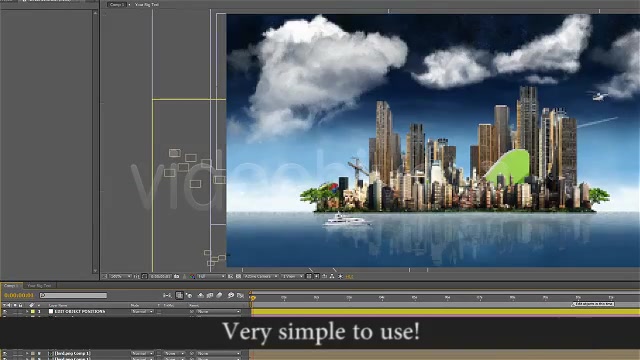Open the graph editor icon in timeline

click(240, 295)
